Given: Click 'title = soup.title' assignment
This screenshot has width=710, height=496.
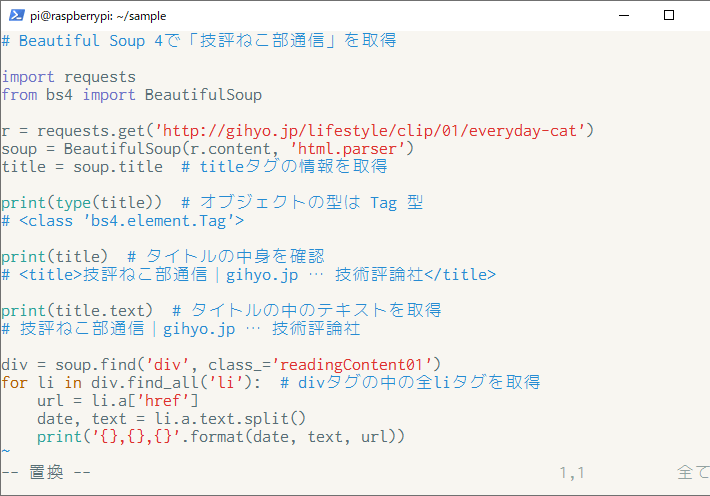Looking at the screenshot, I should tap(82, 167).
